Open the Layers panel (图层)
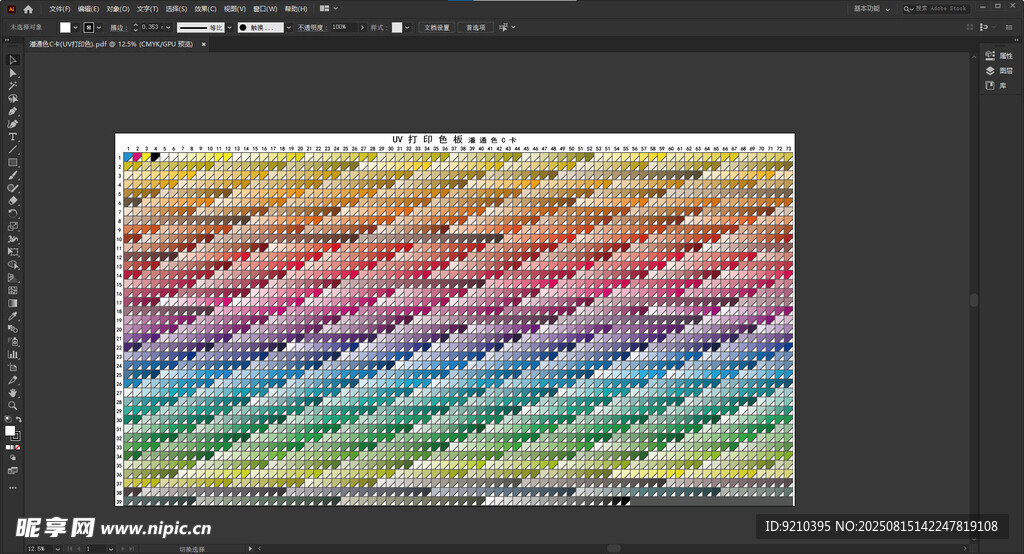The width and height of the screenshot is (1024, 554). tap(999, 71)
